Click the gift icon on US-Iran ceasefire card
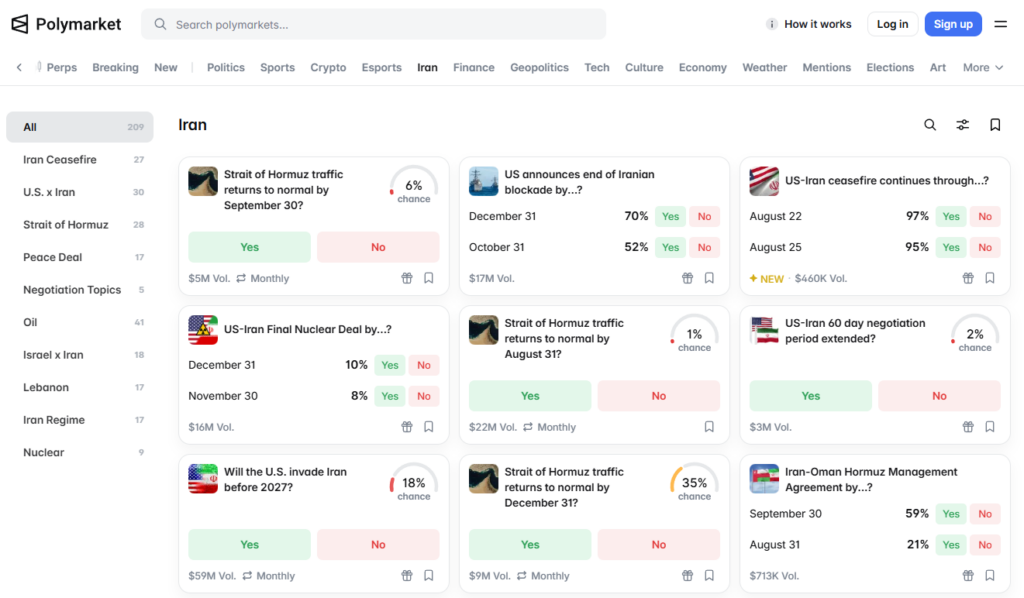 [x=968, y=278]
